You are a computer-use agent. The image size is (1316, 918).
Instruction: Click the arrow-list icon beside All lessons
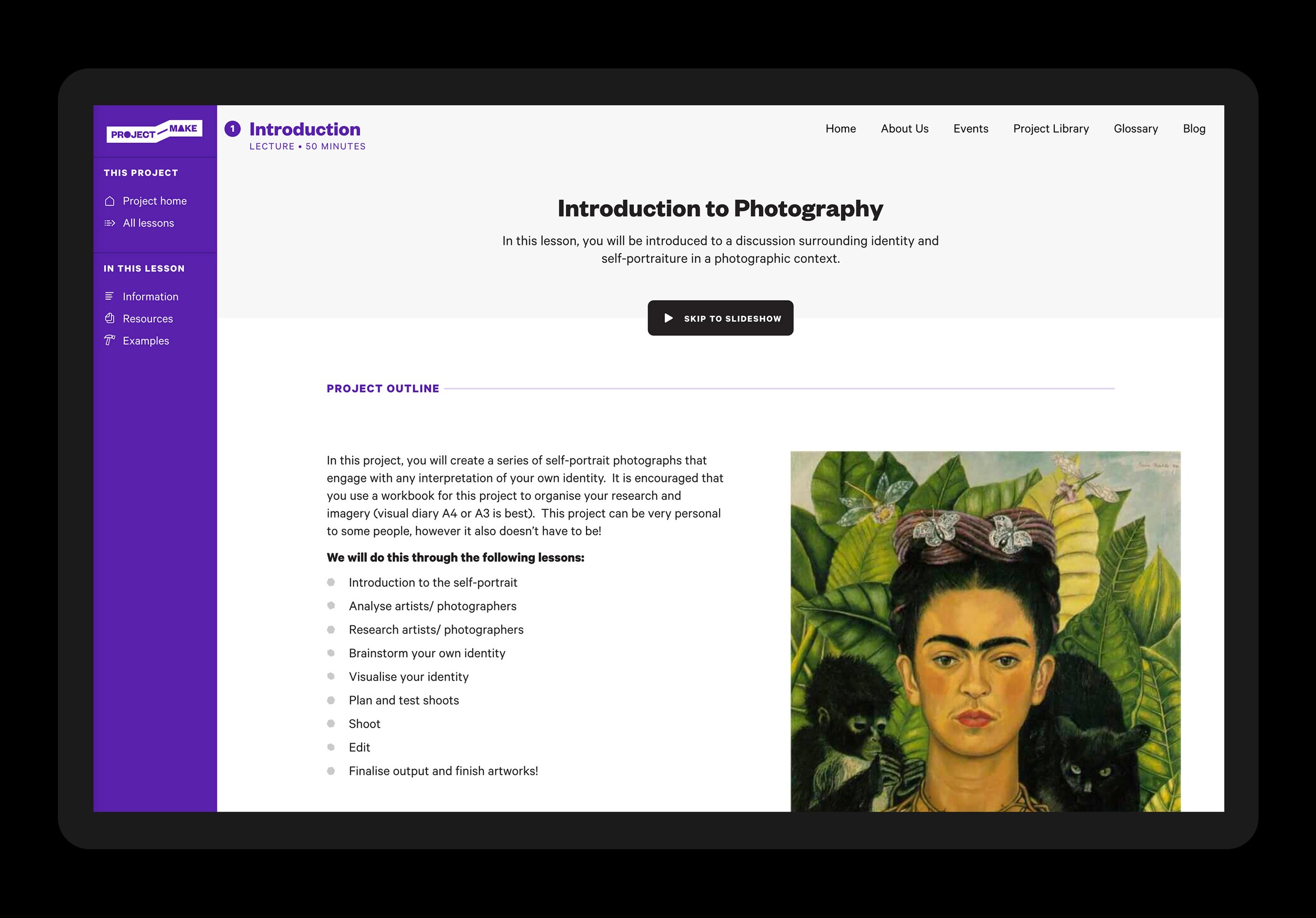click(109, 223)
